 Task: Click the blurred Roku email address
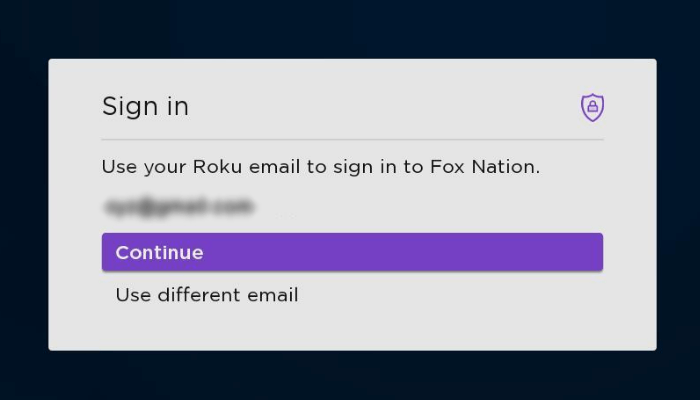[178, 207]
